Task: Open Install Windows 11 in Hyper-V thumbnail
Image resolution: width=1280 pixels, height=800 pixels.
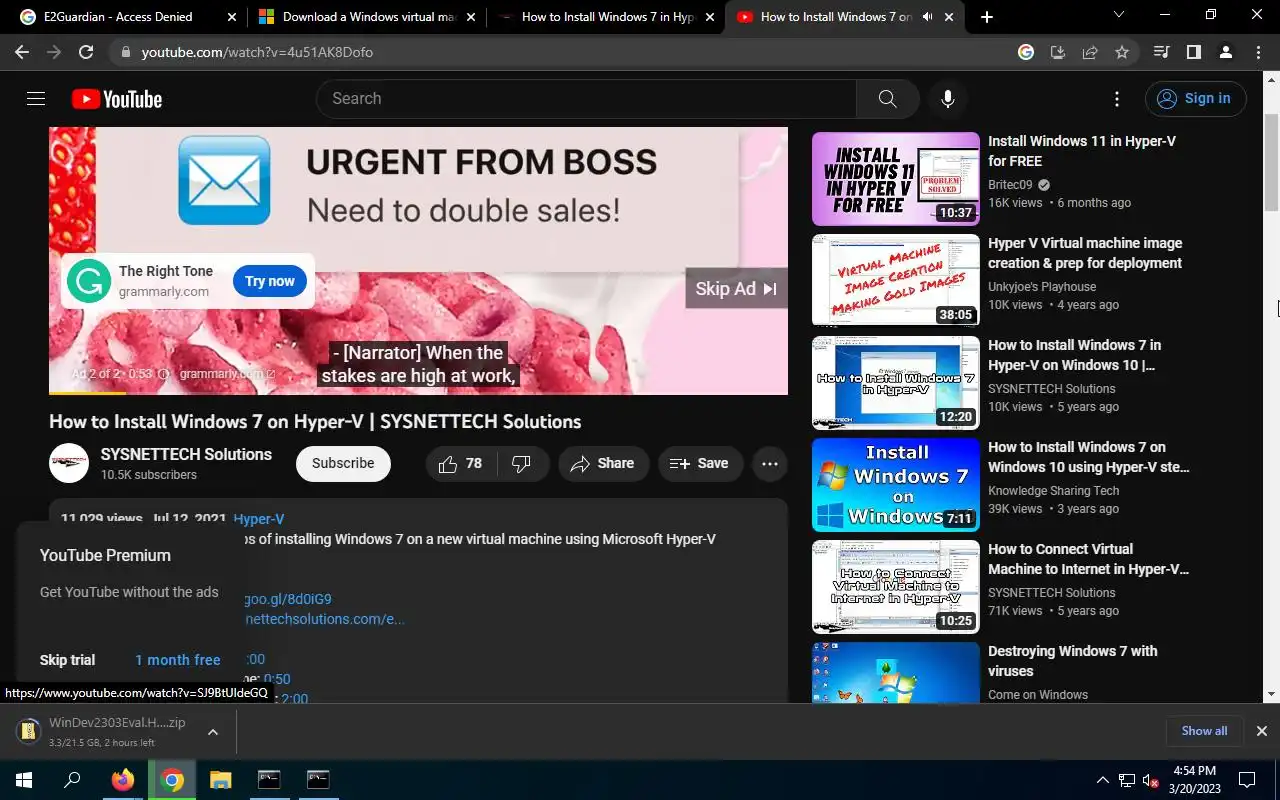Action: pyautogui.click(x=896, y=178)
